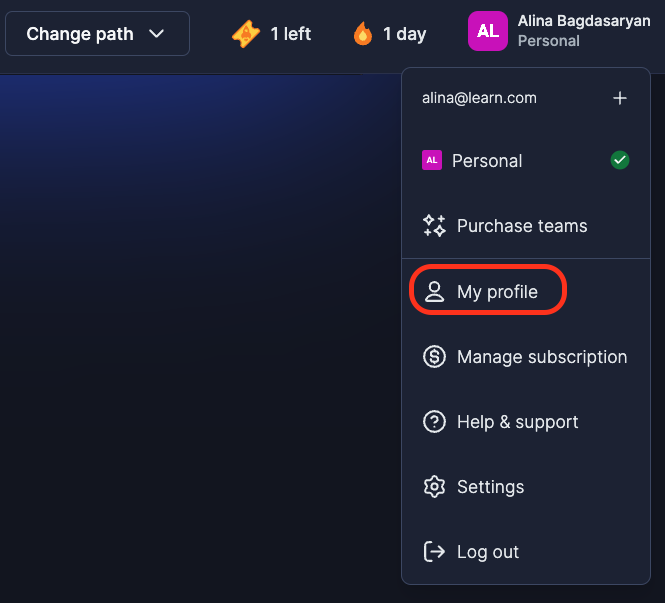The width and height of the screenshot is (665, 603).
Task: Click the flame streak icon
Action: coord(363,34)
